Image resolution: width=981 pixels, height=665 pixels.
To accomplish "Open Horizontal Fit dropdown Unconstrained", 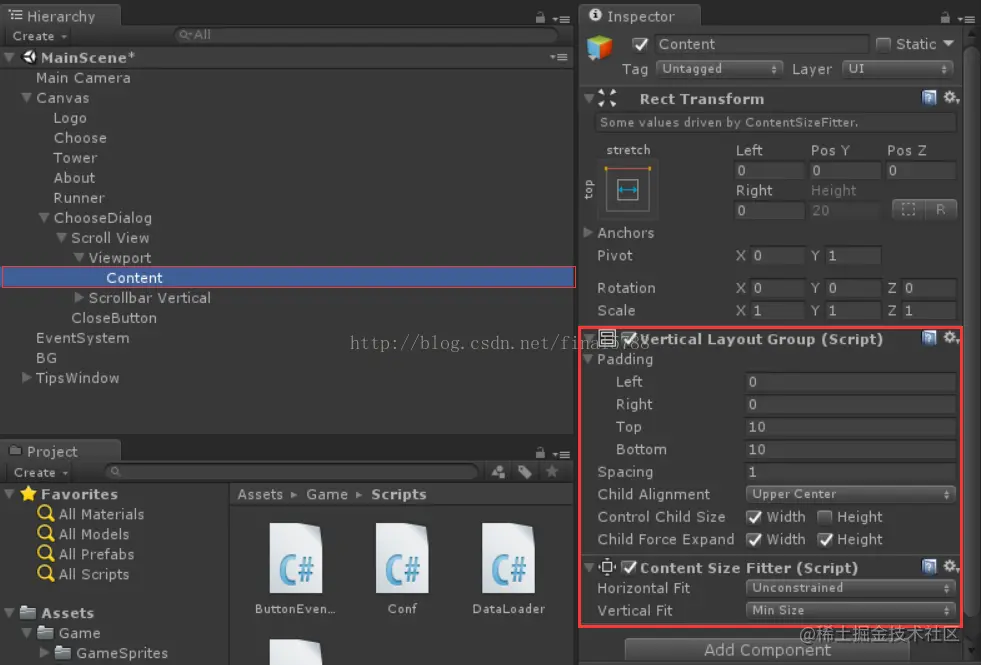I will 851,588.
